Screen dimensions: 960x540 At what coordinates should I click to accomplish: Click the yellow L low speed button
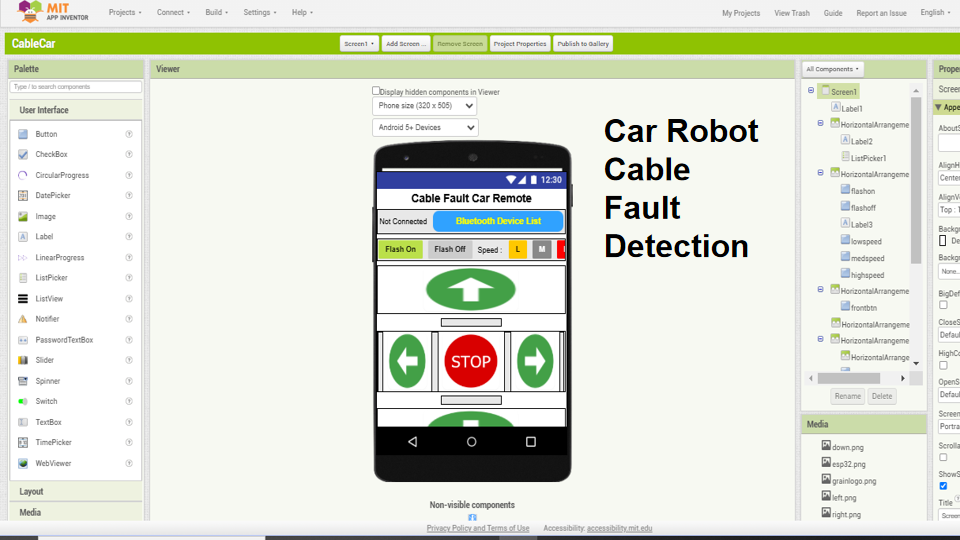pos(518,249)
